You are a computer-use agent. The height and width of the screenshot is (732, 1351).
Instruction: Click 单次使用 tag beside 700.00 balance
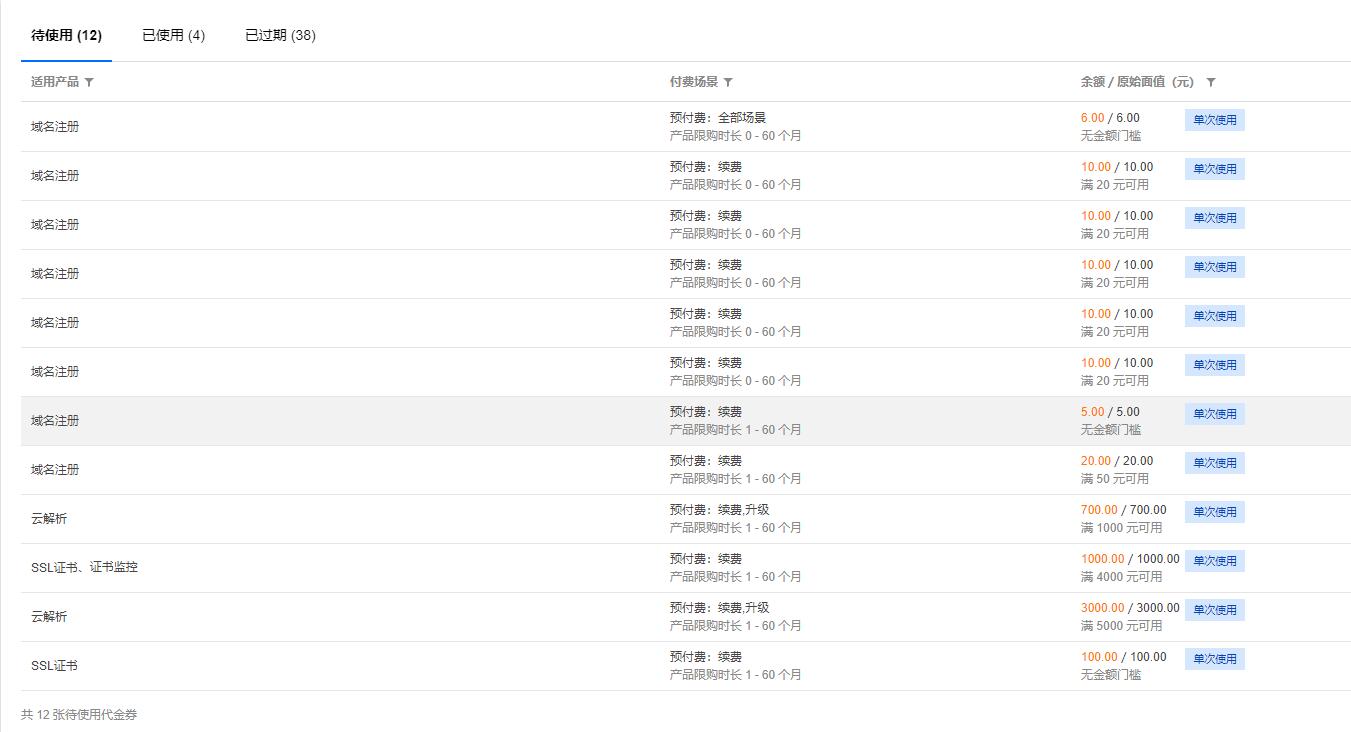point(1214,512)
